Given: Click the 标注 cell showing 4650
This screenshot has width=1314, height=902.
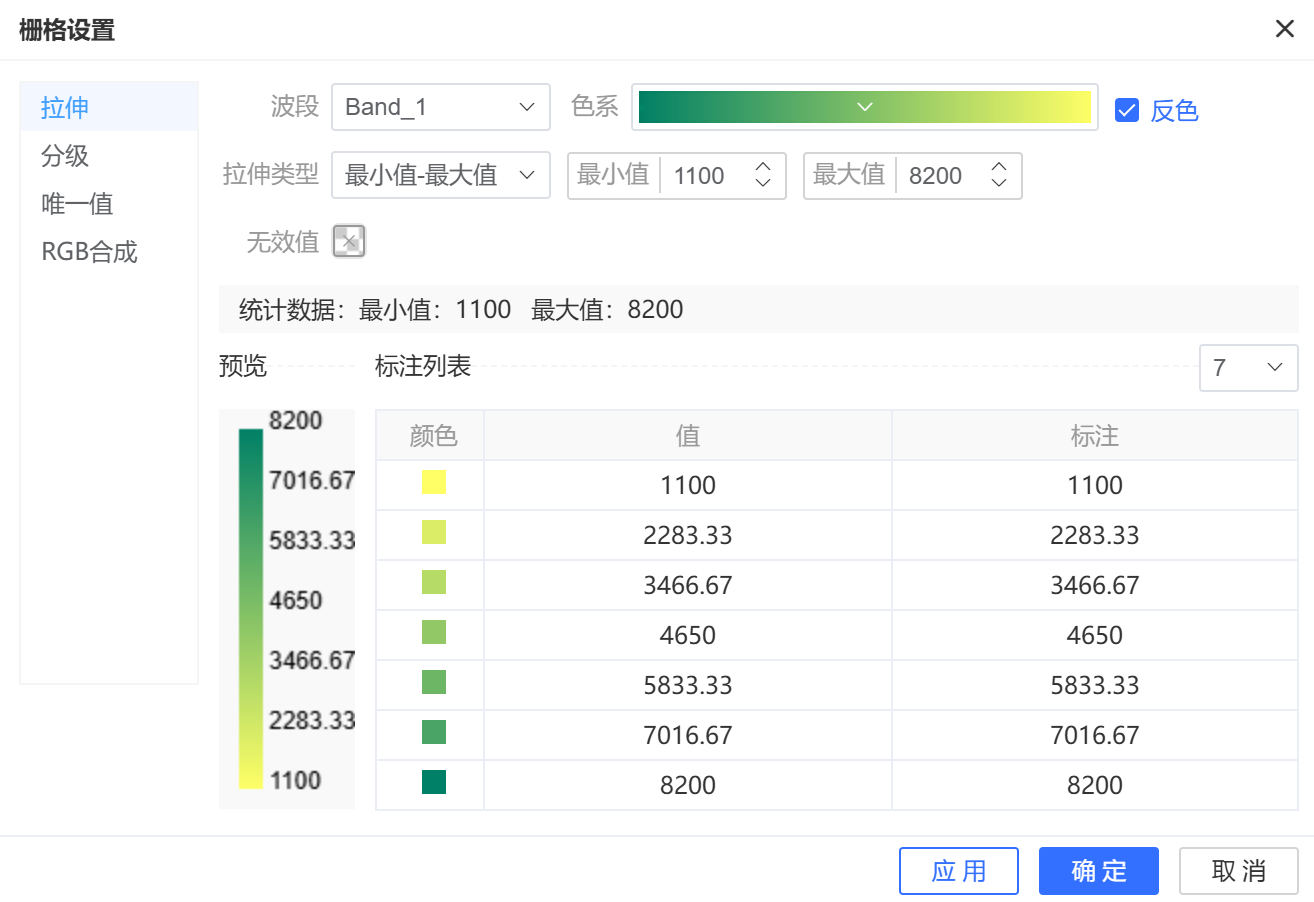Looking at the screenshot, I should click(1094, 636).
